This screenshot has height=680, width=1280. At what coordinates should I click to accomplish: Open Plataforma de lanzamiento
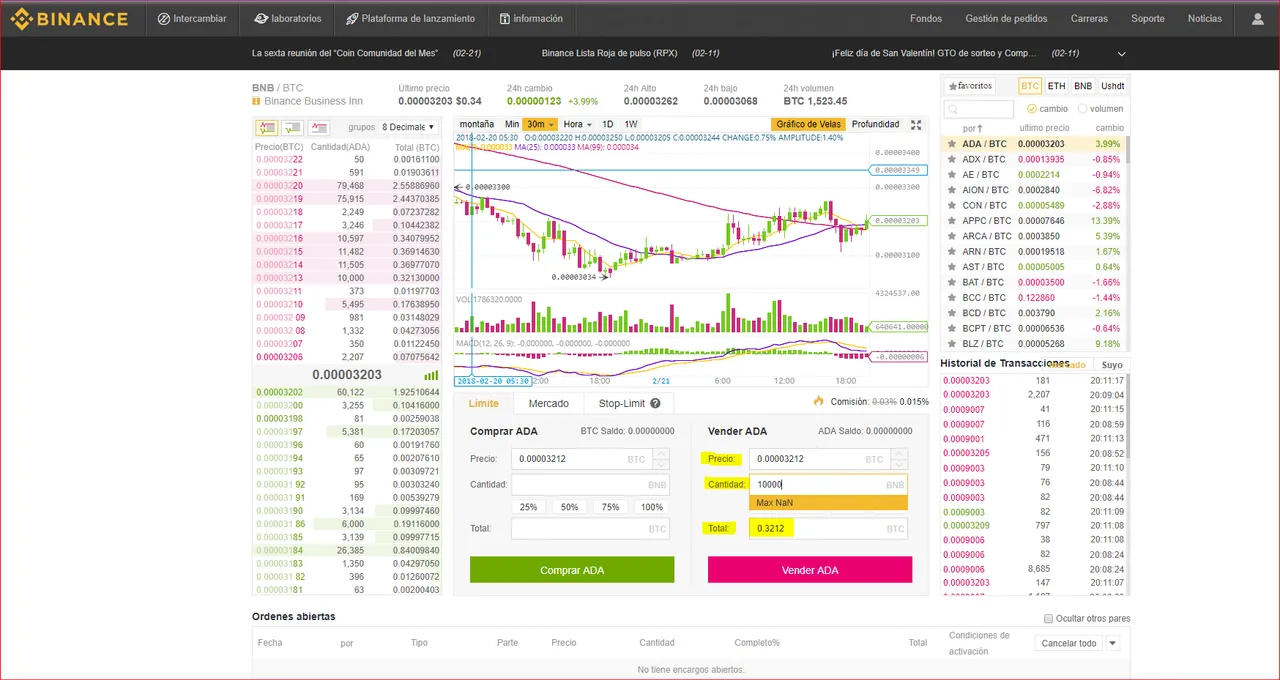tap(410, 18)
